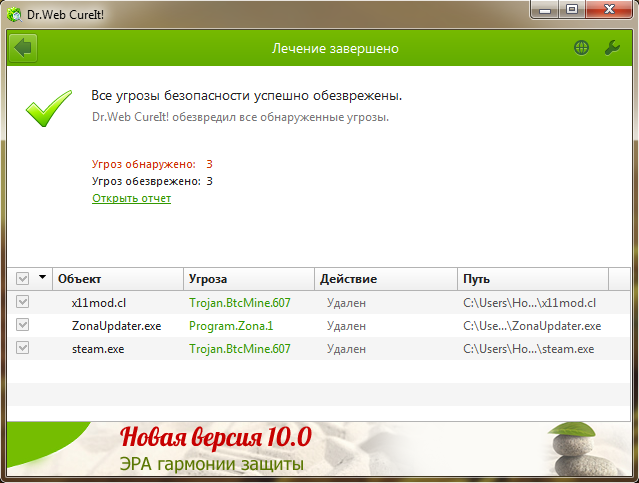Toggle checkbox for x11mod.cl row
Viewport: 639px width, 483px height.
(x=22, y=302)
